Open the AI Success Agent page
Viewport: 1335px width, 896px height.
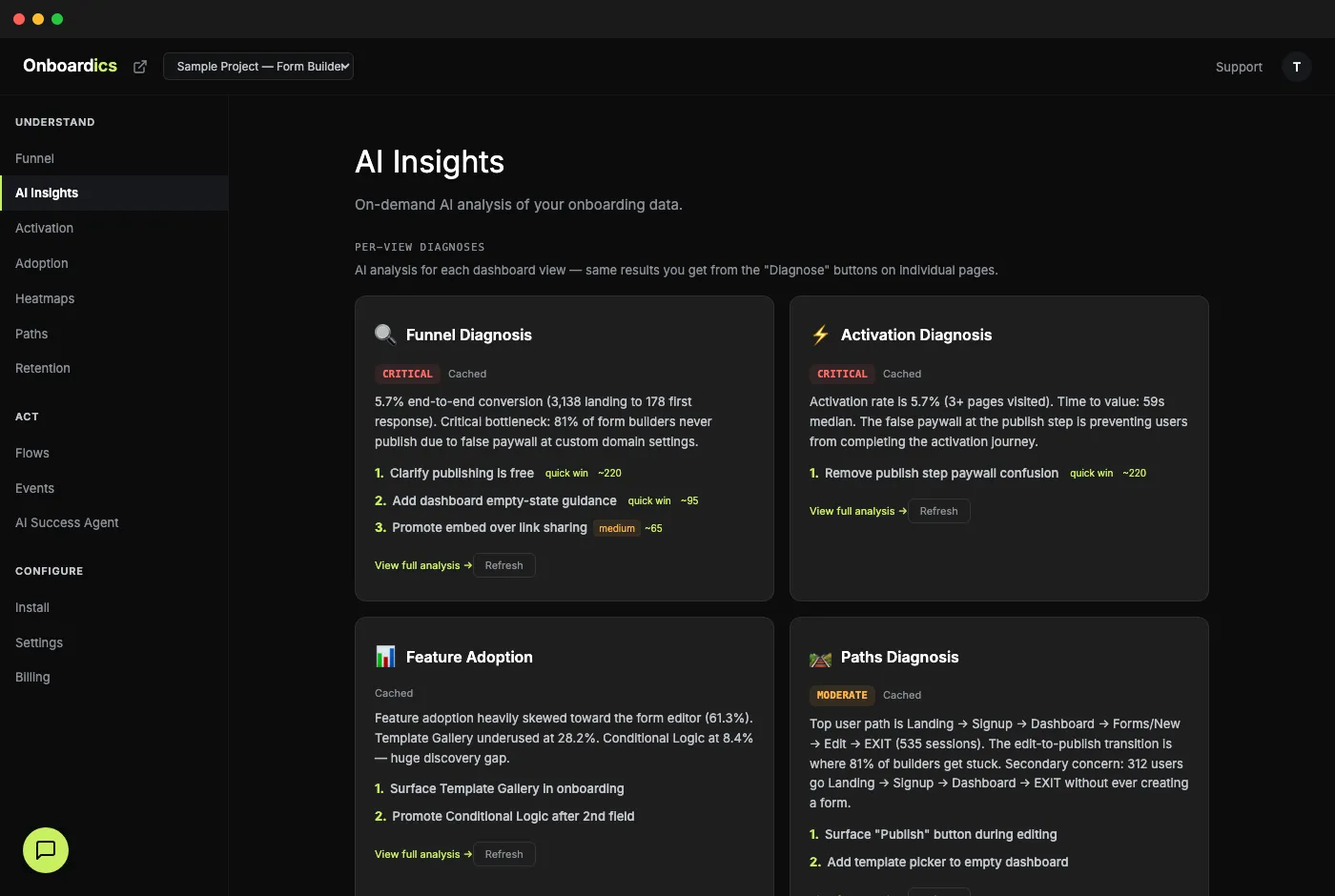pyautogui.click(x=66, y=522)
